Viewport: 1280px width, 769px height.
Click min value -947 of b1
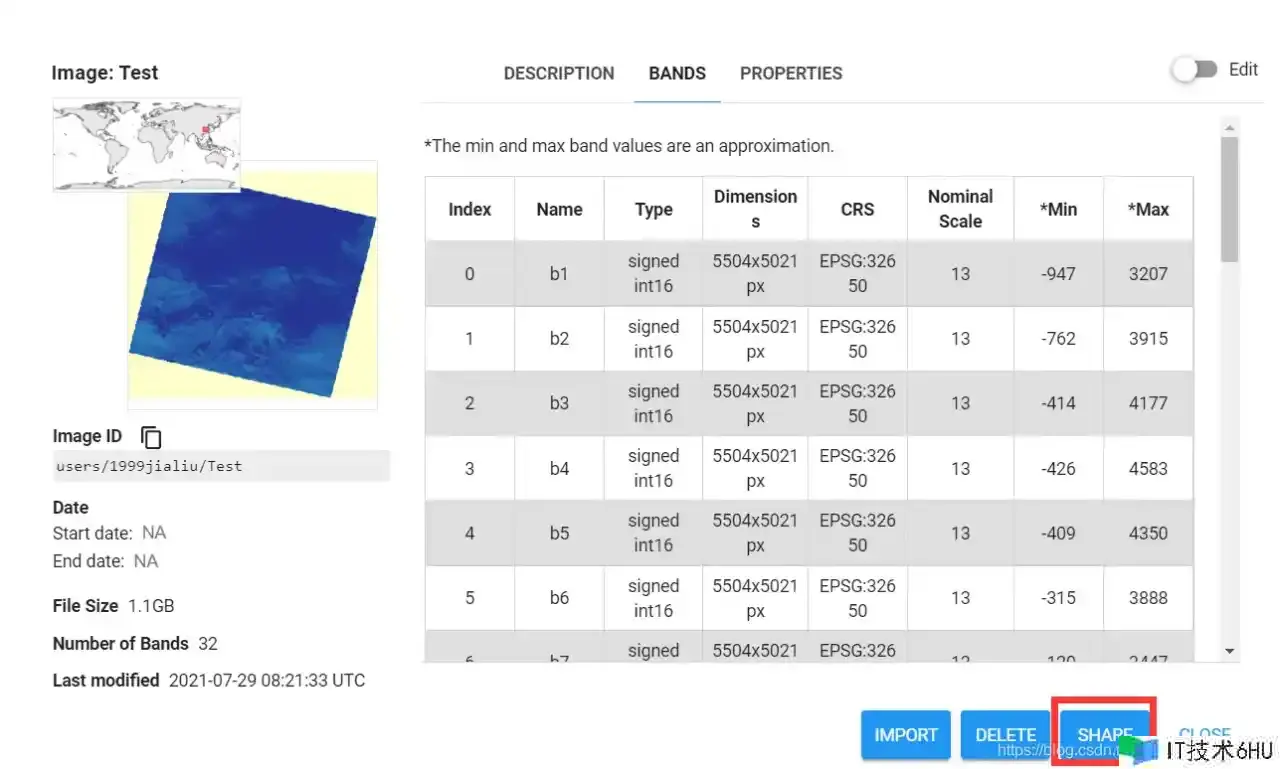coord(1058,273)
